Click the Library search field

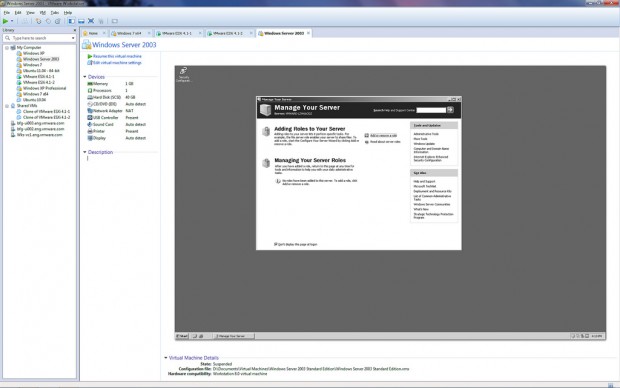point(39,38)
